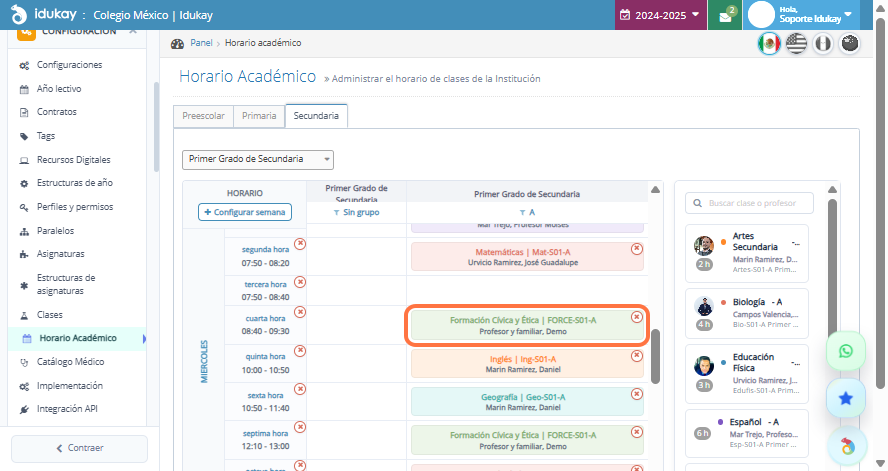Delete septima hora Formación Cívica y Ética block

coord(637,432)
